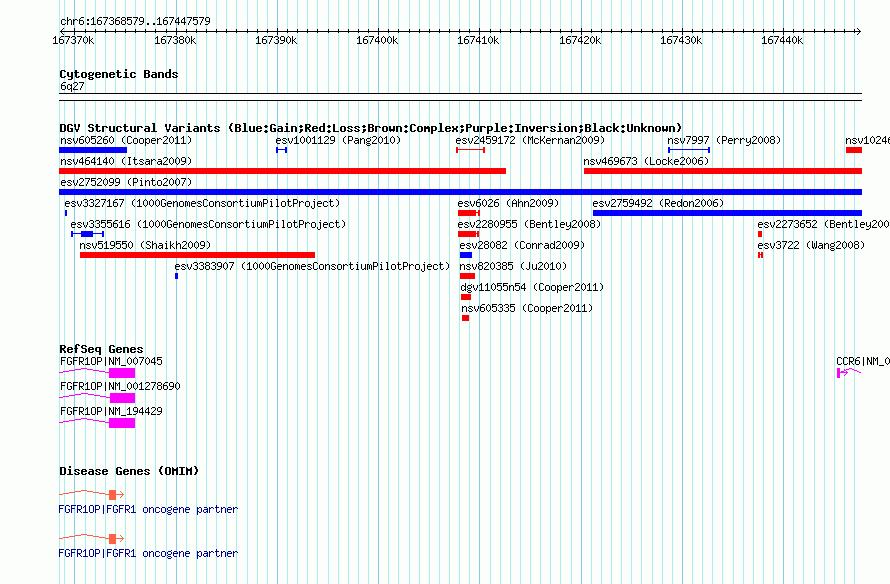The width and height of the screenshot is (890, 584).
Task: Click the nsv464140 (Itsara2009) red loss bar
Action: [282, 171]
